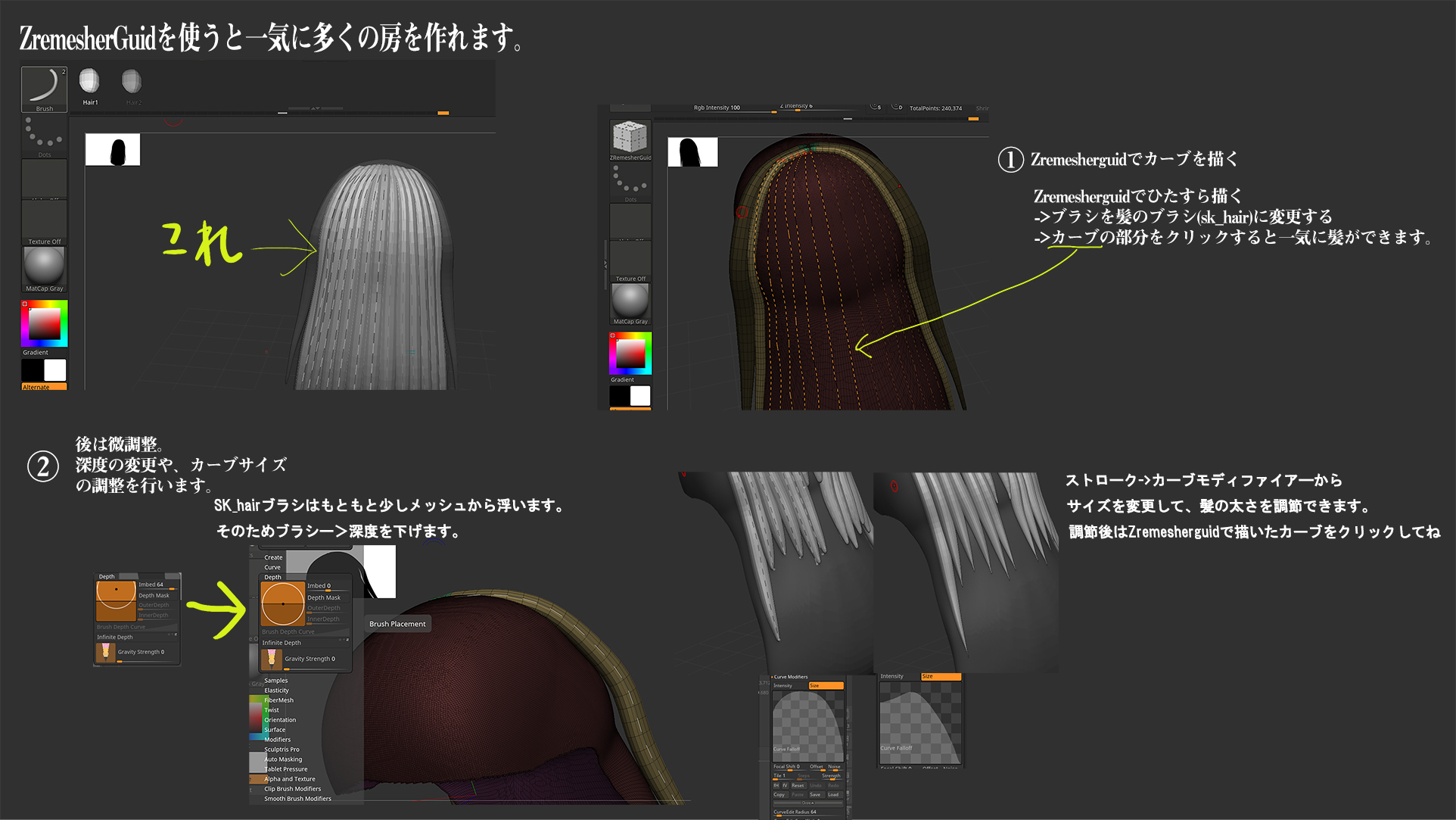Click the Hair1 brush preset
1456x820 pixels.
(89, 83)
